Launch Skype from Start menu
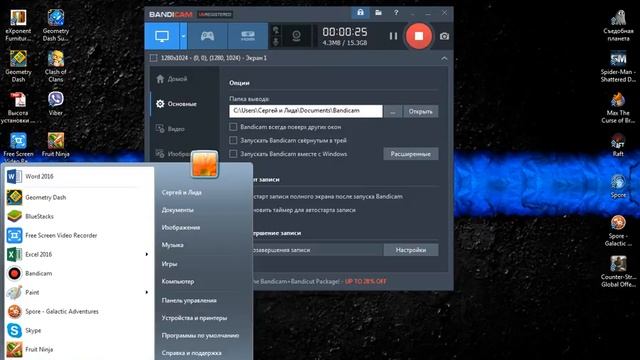The height and width of the screenshot is (360, 640). point(79,330)
